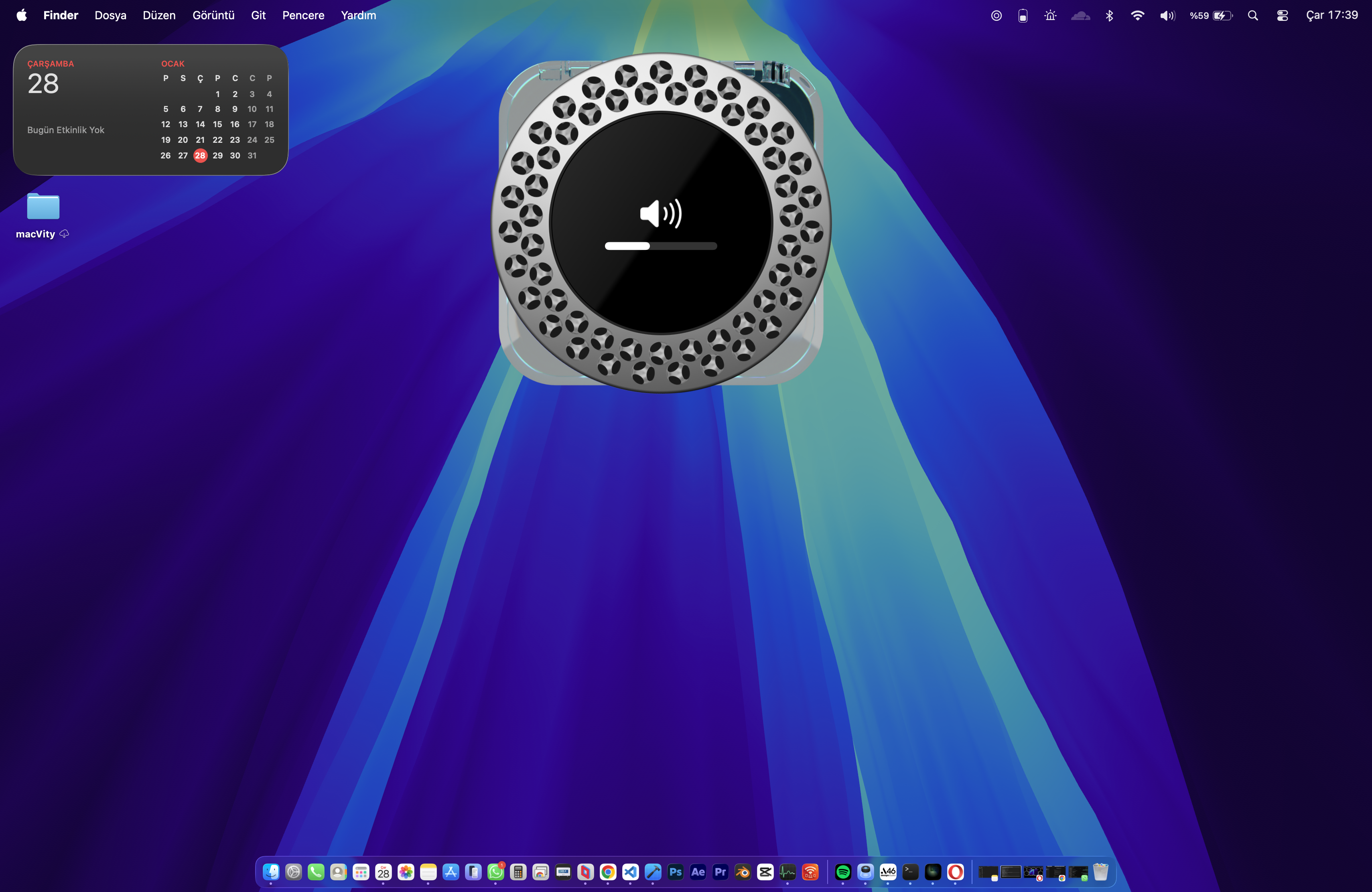
Task: Open Control Center from the menu bar
Action: tap(1282, 15)
